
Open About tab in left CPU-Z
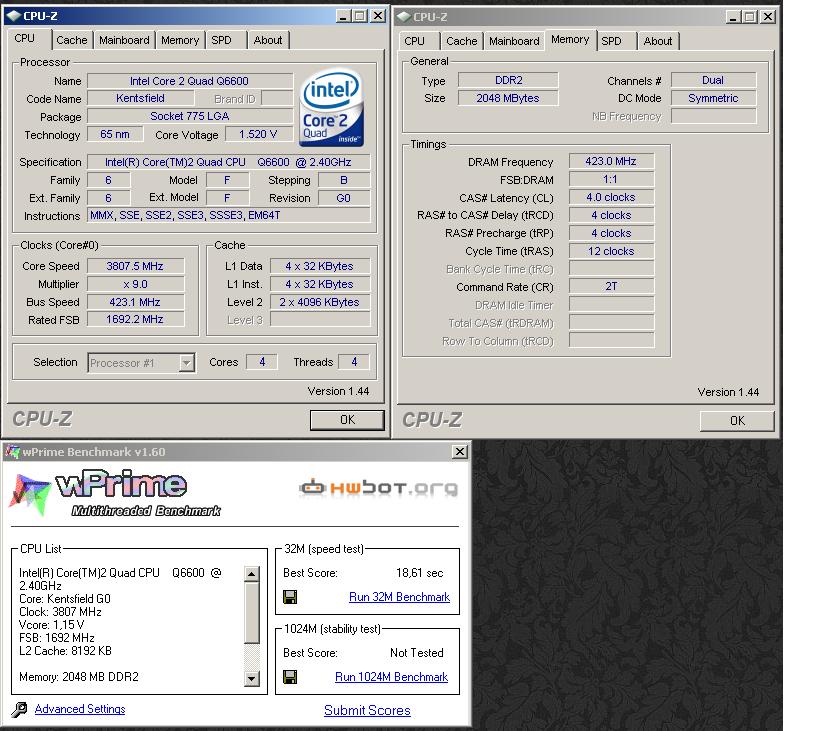268,40
